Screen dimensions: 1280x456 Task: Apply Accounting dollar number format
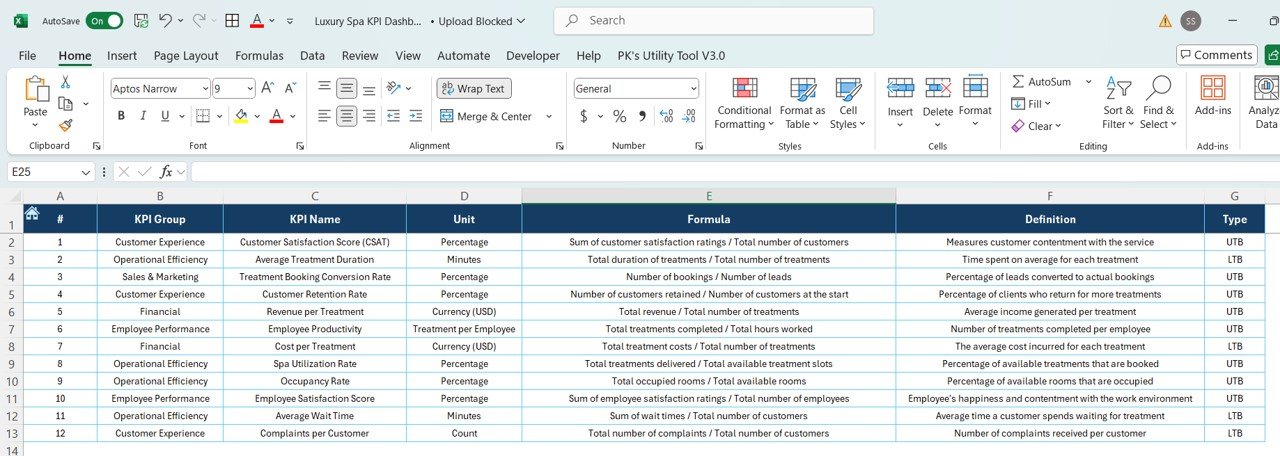tap(584, 116)
